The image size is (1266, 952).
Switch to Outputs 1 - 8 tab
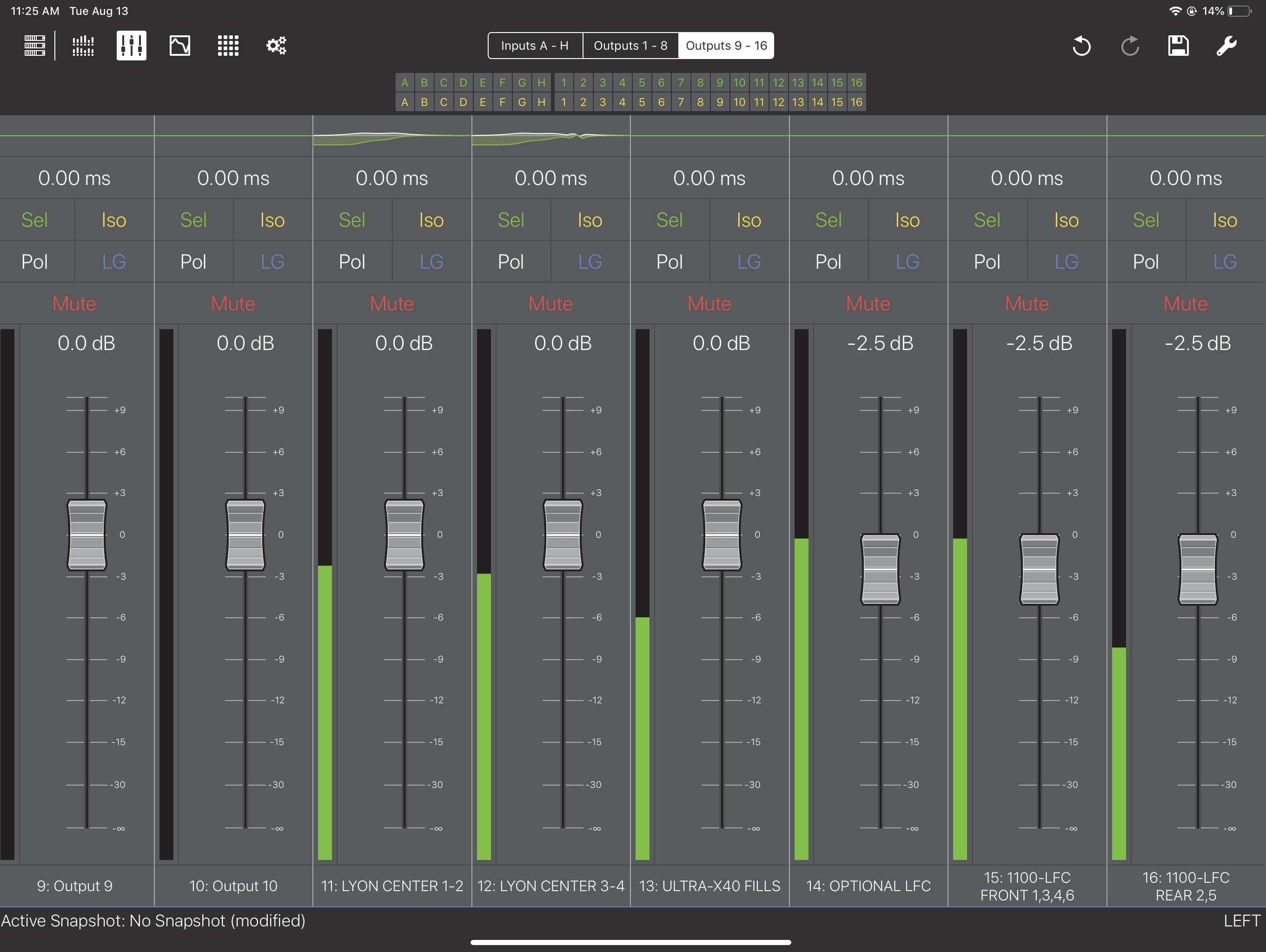point(631,46)
